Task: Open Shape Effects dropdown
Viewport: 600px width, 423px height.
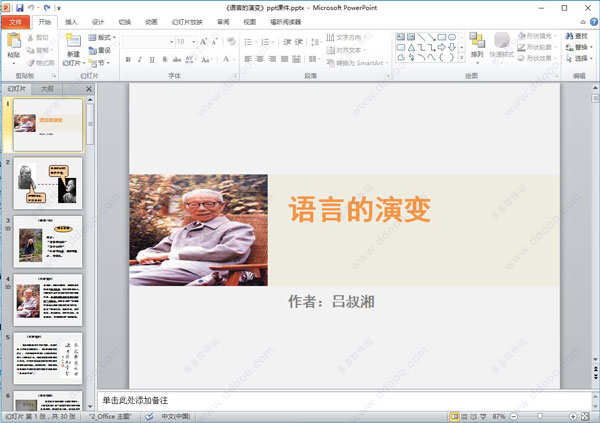Action: (536, 58)
